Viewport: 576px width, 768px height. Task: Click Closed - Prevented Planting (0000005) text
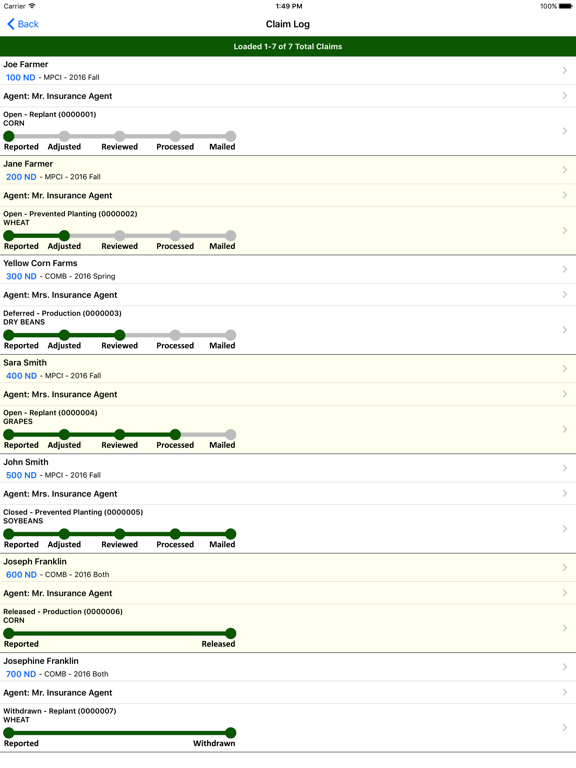pos(73,512)
